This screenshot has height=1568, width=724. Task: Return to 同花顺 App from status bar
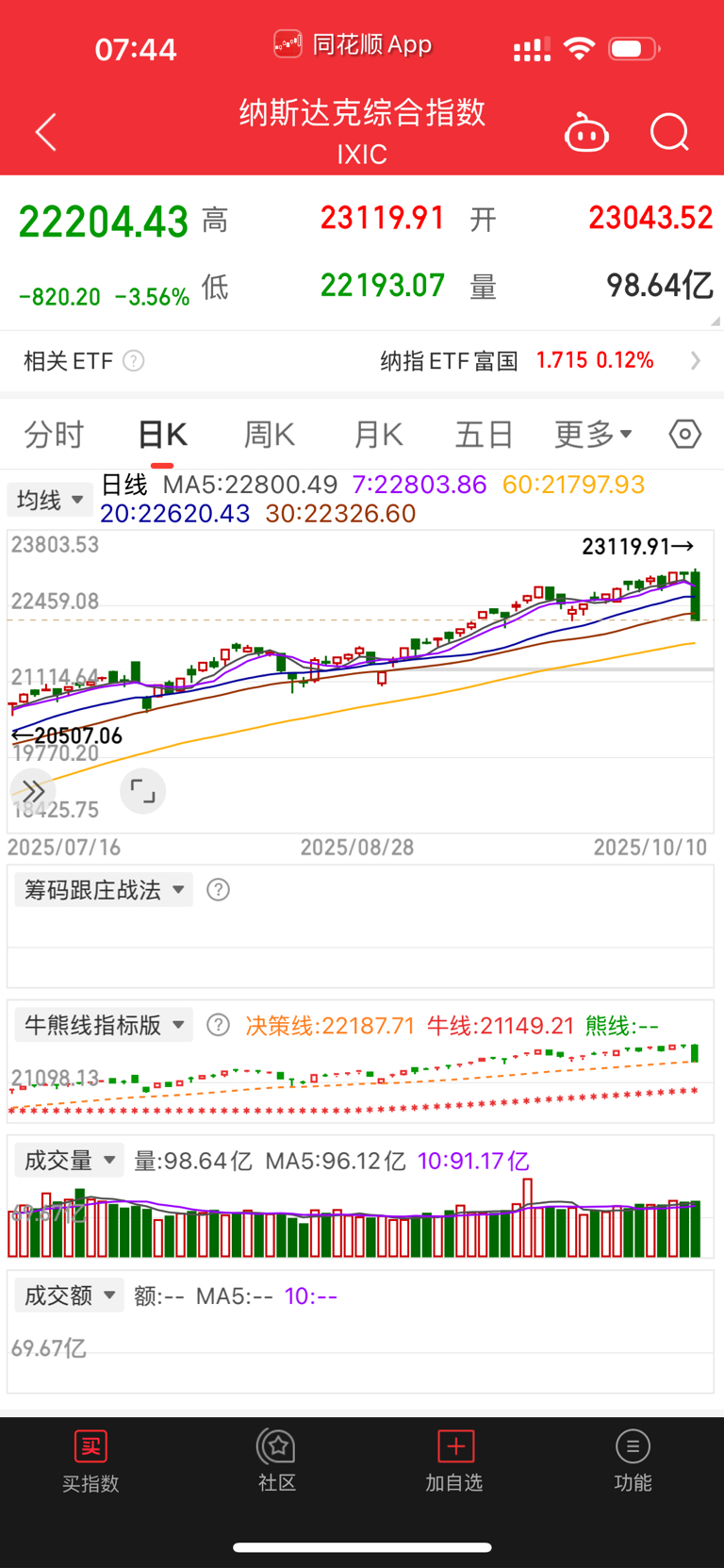353,44
